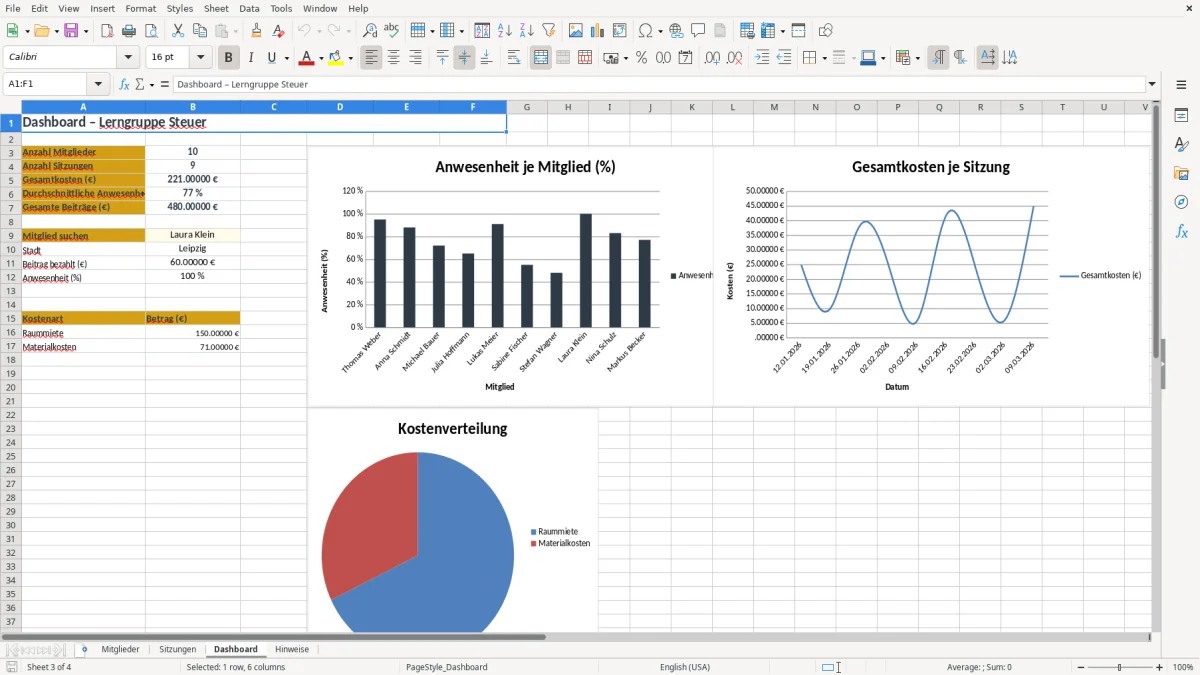Insert an image
This screenshot has height=675, width=1200.
pos(576,31)
